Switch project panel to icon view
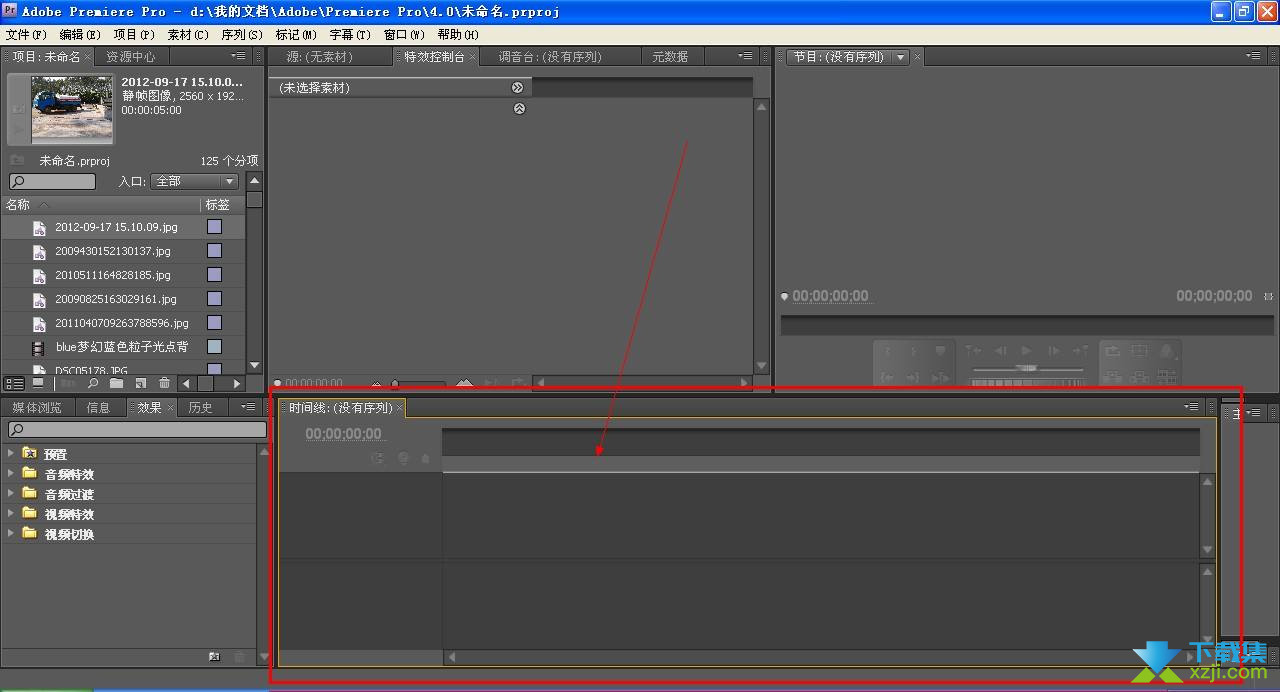Viewport: 1280px width, 692px height. pyautogui.click(x=38, y=383)
